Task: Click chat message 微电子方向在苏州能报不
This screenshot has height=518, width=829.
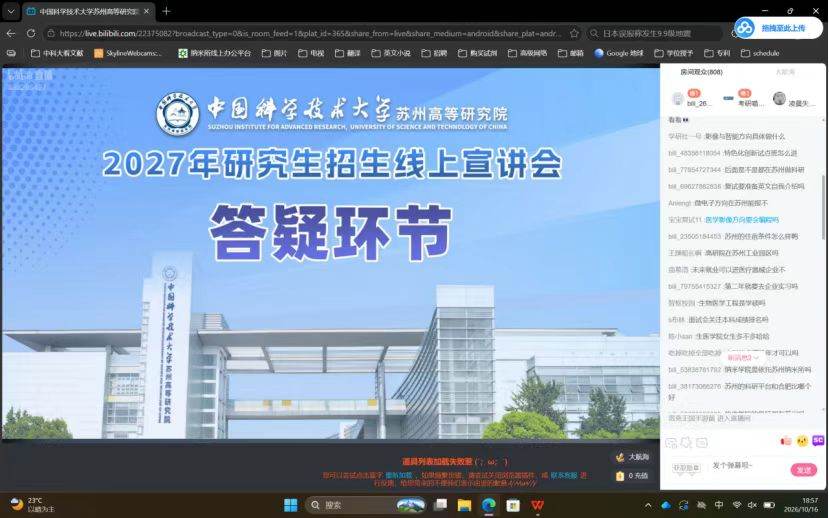Action: pyautogui.click(x=731, y=203)
